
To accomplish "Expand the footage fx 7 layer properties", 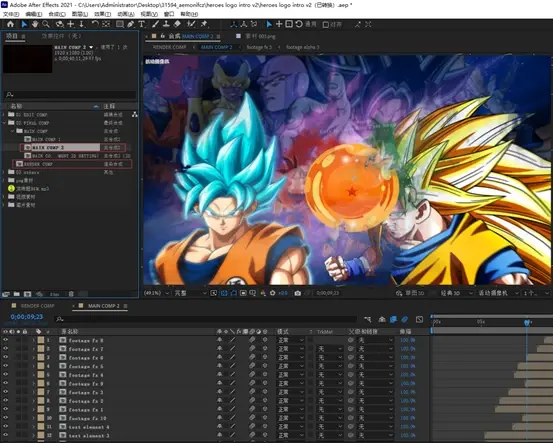I will click(x=34, y=349).
